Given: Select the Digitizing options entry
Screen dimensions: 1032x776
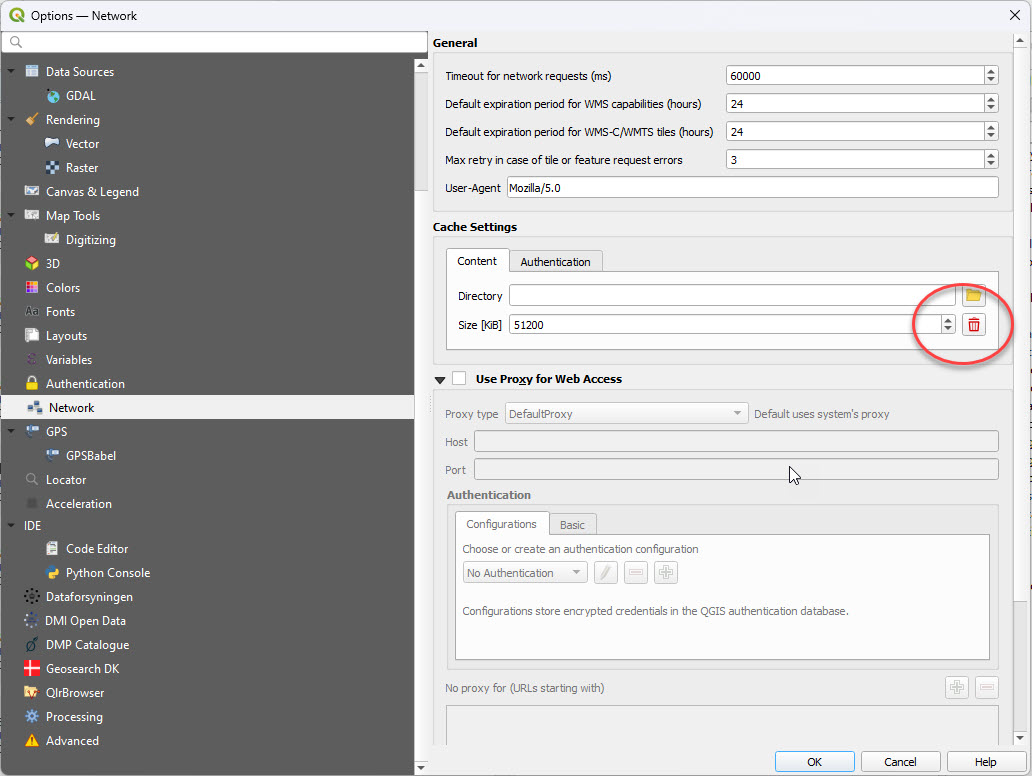Looking at the screenshot, I should (x=90, y=240).
